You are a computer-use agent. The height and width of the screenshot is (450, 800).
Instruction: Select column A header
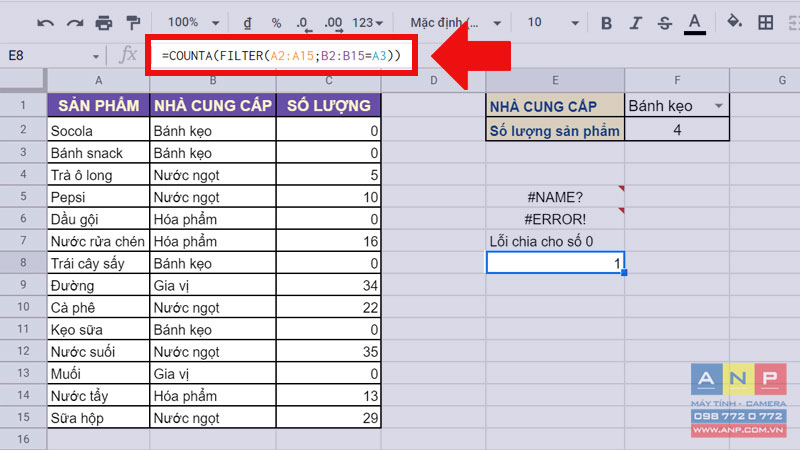click(98, 80)
